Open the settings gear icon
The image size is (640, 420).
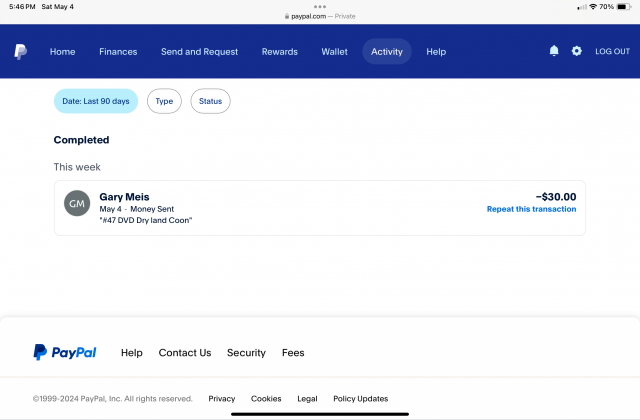577,51
